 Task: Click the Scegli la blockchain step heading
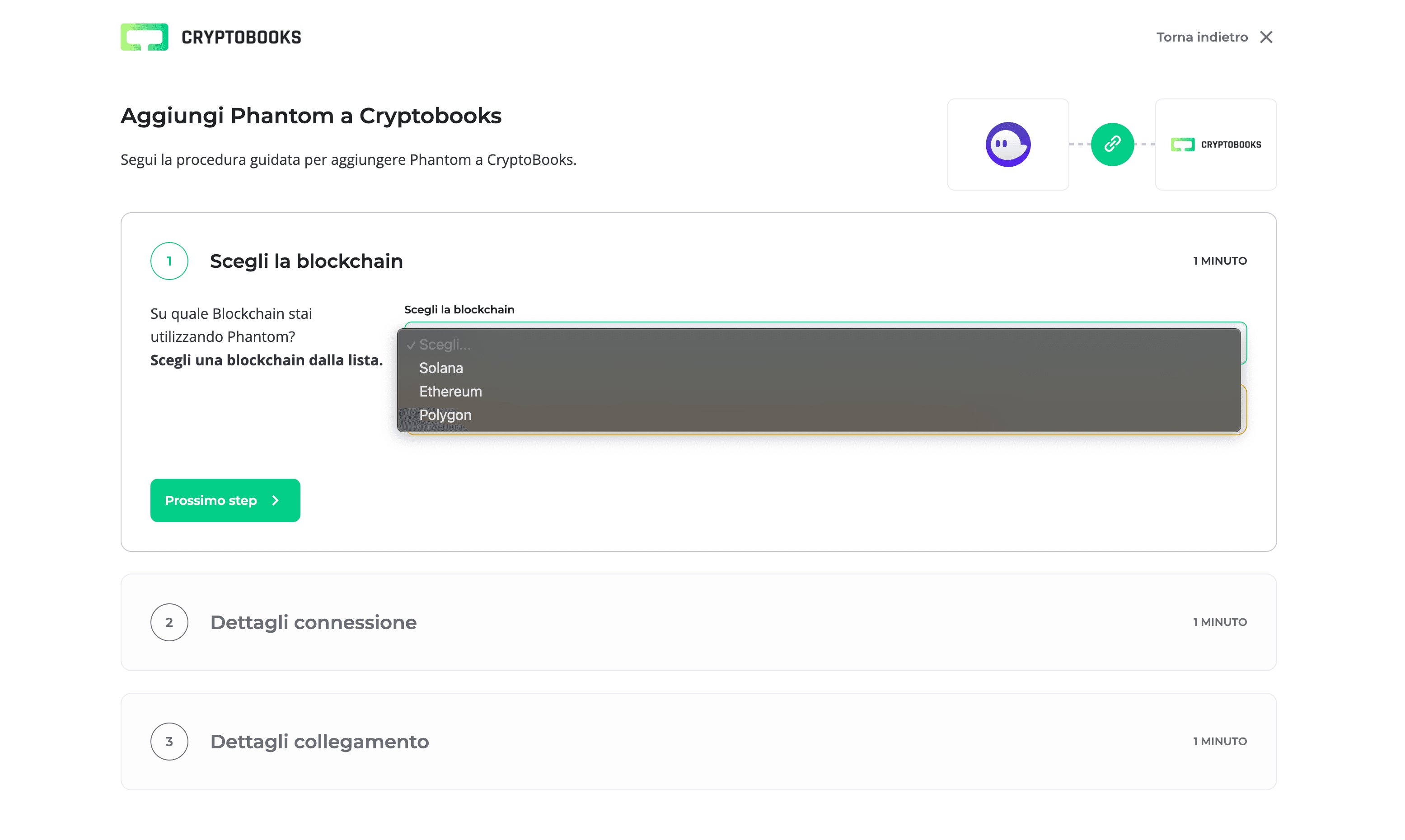tap(306, 261)
